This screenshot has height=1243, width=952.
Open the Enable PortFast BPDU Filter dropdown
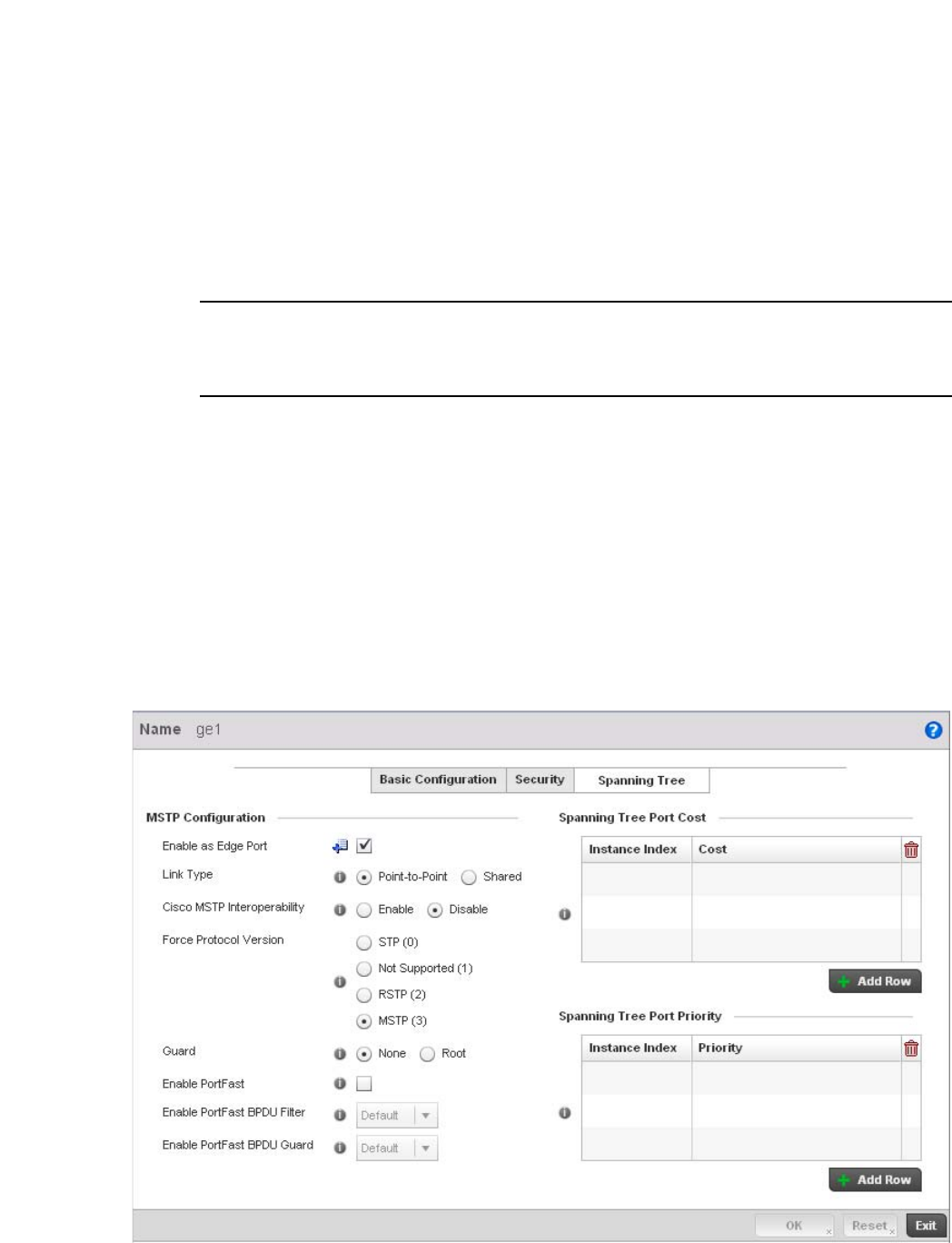tap(397, 1116)
